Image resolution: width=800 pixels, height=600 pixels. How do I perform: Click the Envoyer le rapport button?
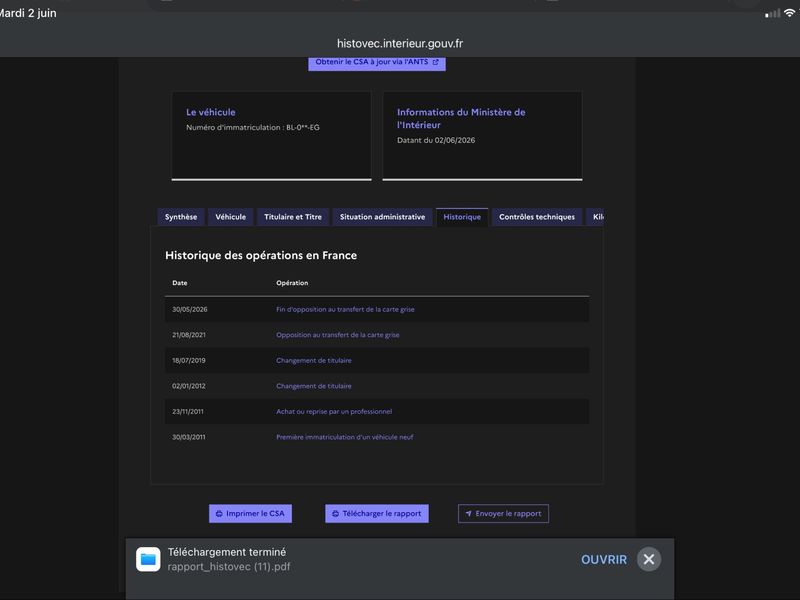(x=503, y=513)
